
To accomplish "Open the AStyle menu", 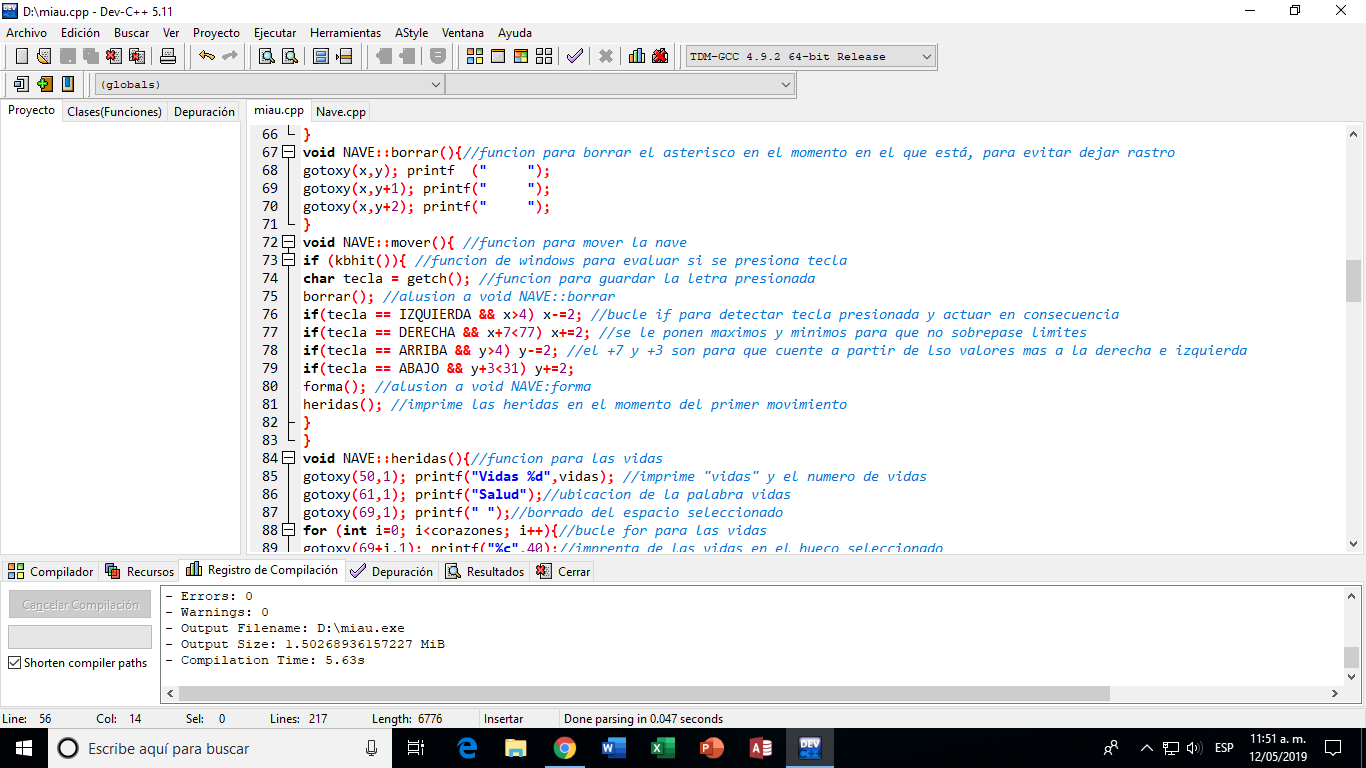I will coord(411,33).
